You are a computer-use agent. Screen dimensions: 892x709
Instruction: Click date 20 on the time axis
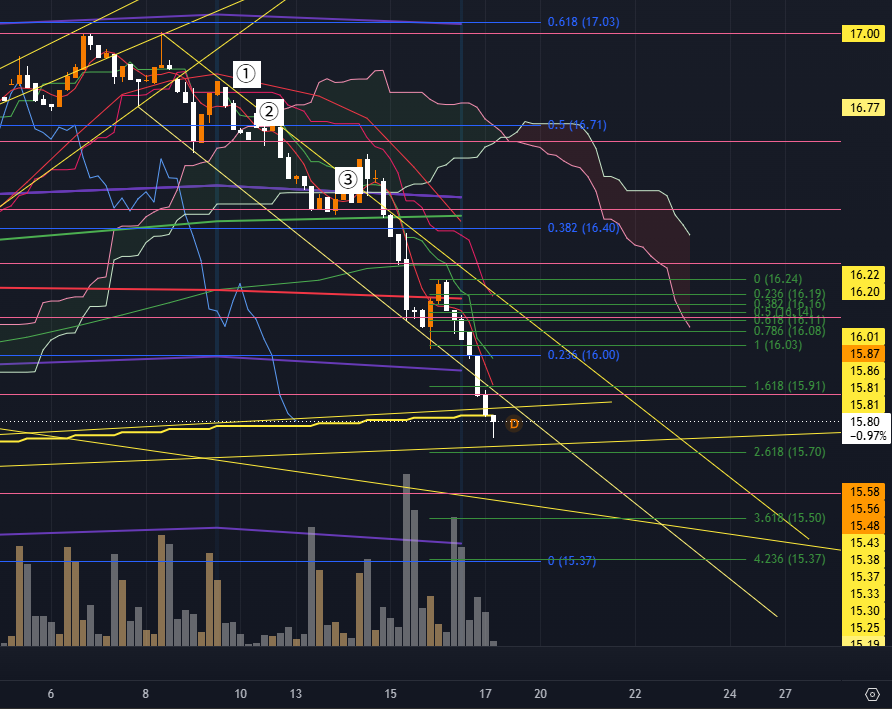[540, 694]
